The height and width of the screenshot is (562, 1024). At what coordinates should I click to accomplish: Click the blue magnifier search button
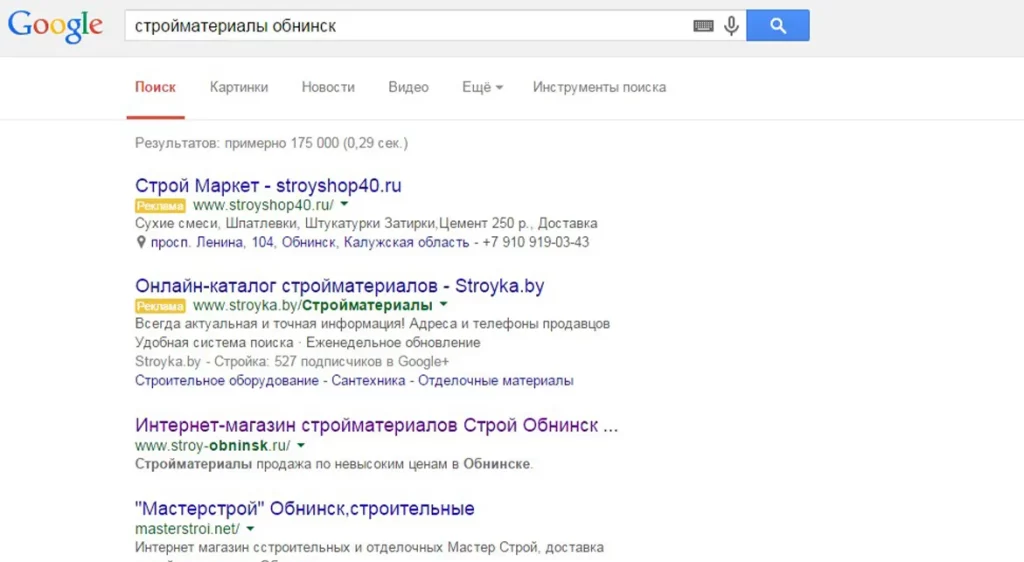pos(778,25)
